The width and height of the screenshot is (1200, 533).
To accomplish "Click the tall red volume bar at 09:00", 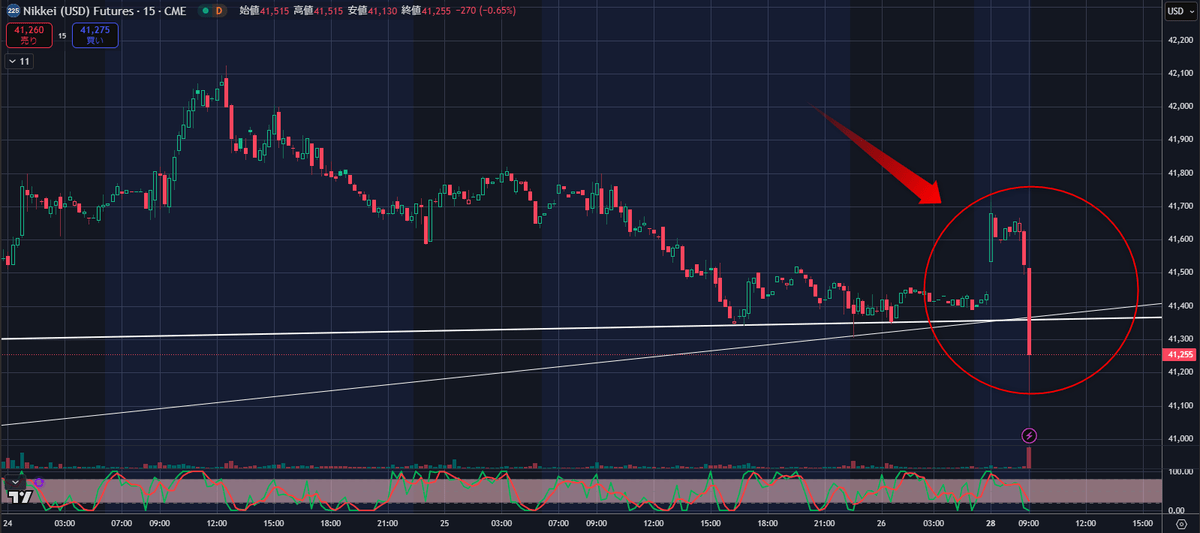I will click(x=1029, y=458).
